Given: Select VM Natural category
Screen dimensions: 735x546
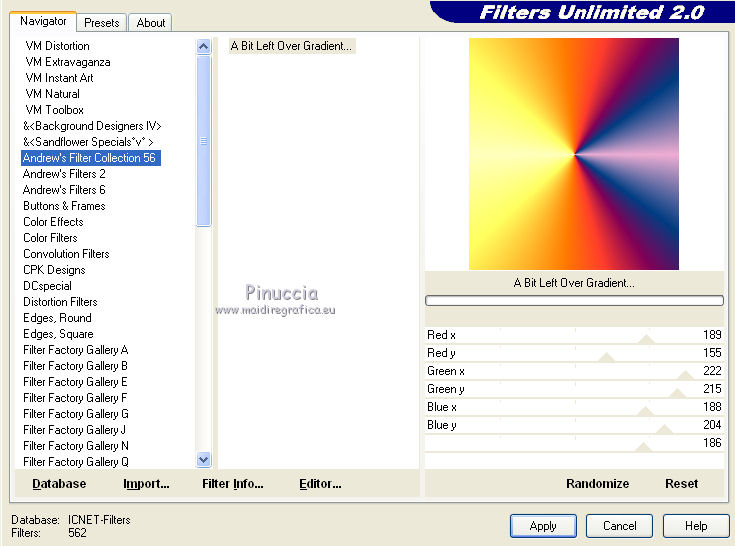Looking at the screenshot, I should click(52, 94).
